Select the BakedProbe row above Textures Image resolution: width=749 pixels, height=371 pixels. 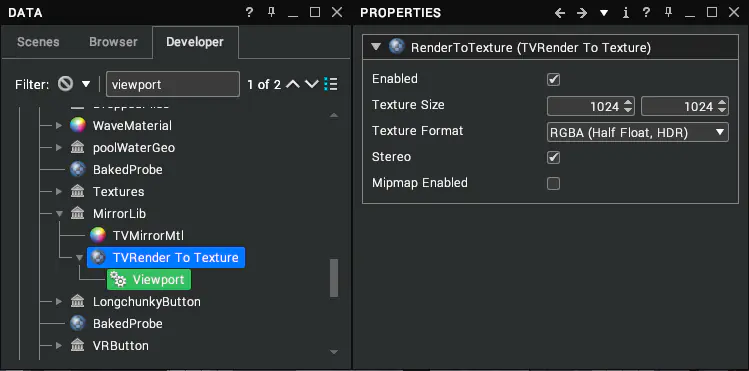[128, 170]
